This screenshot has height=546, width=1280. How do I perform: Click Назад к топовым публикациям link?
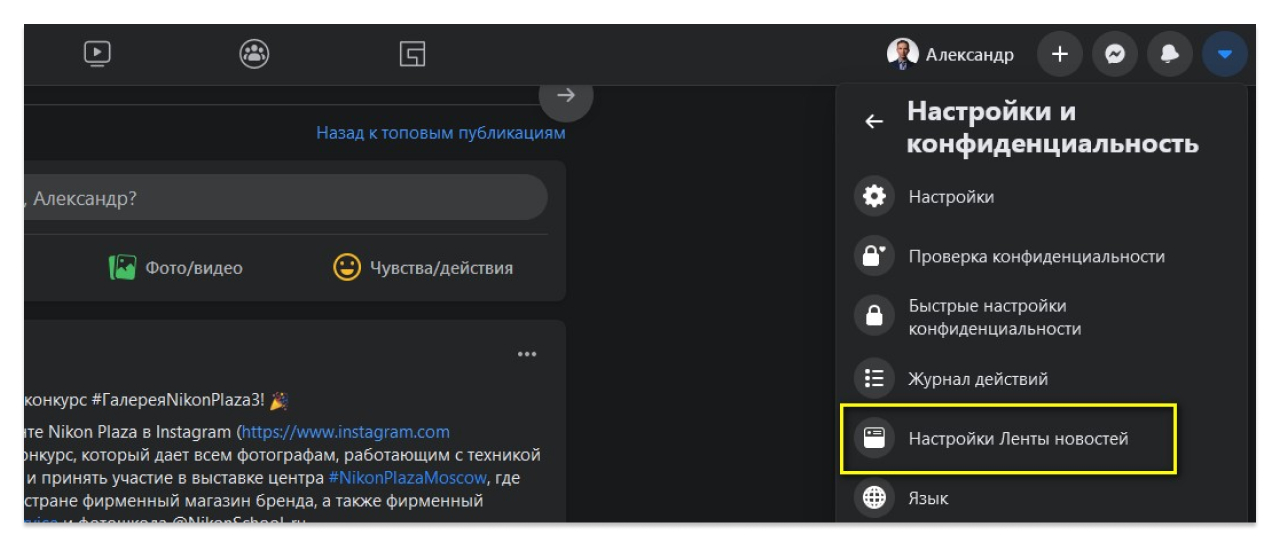pos(440,133)
